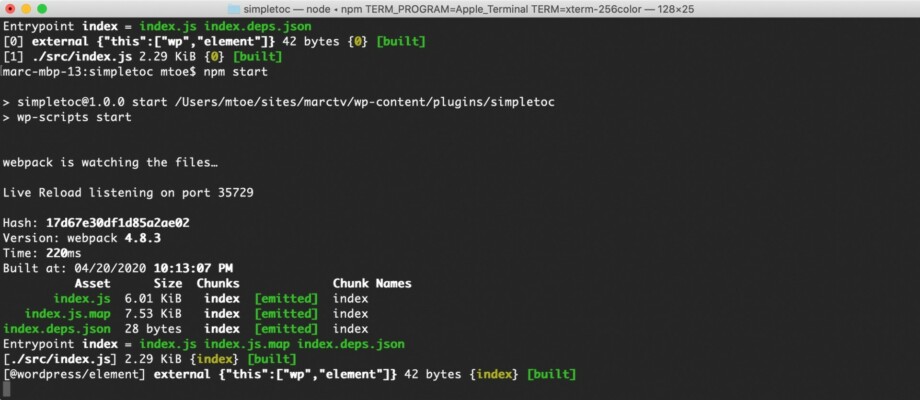This screenshot has height=400, width=920.
Task: Click the 6.01 KiB size value
Action: point(153,299)
